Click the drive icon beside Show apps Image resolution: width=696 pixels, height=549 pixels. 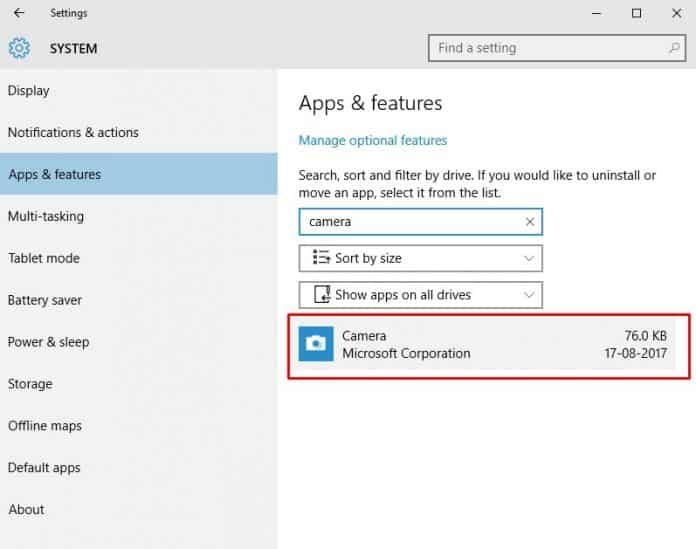(322, 294)
